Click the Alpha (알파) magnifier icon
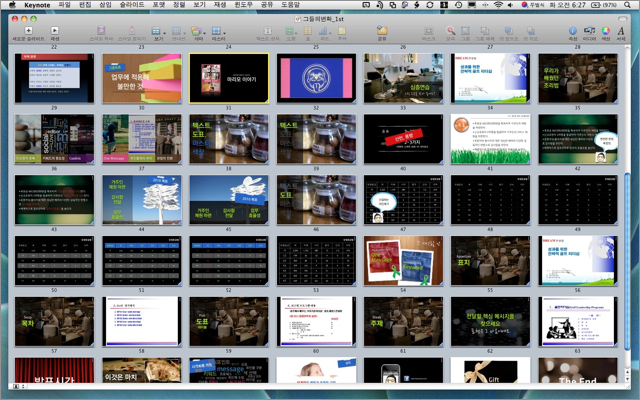This screenshot has height=400, width=640. (450, 31)
